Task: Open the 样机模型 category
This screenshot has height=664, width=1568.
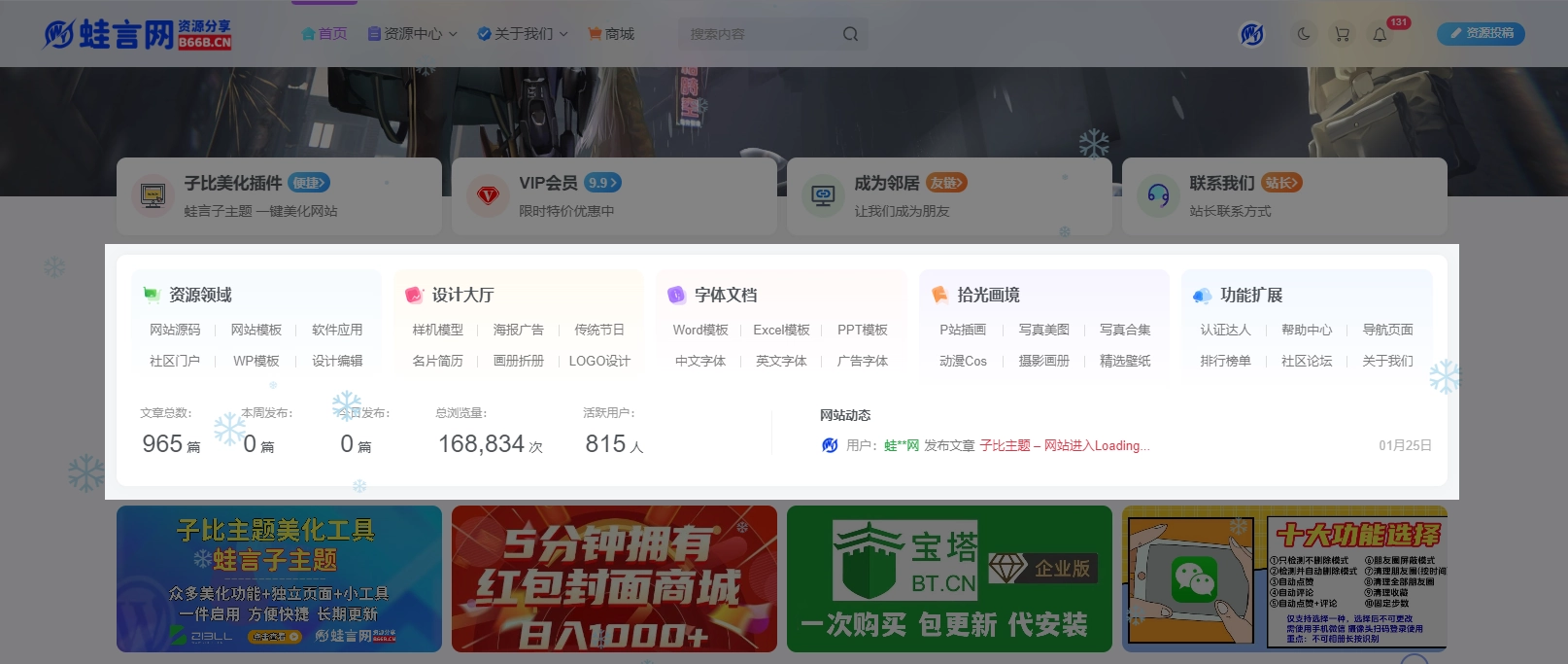Action: pyautogui.click(x=438, y=330)
